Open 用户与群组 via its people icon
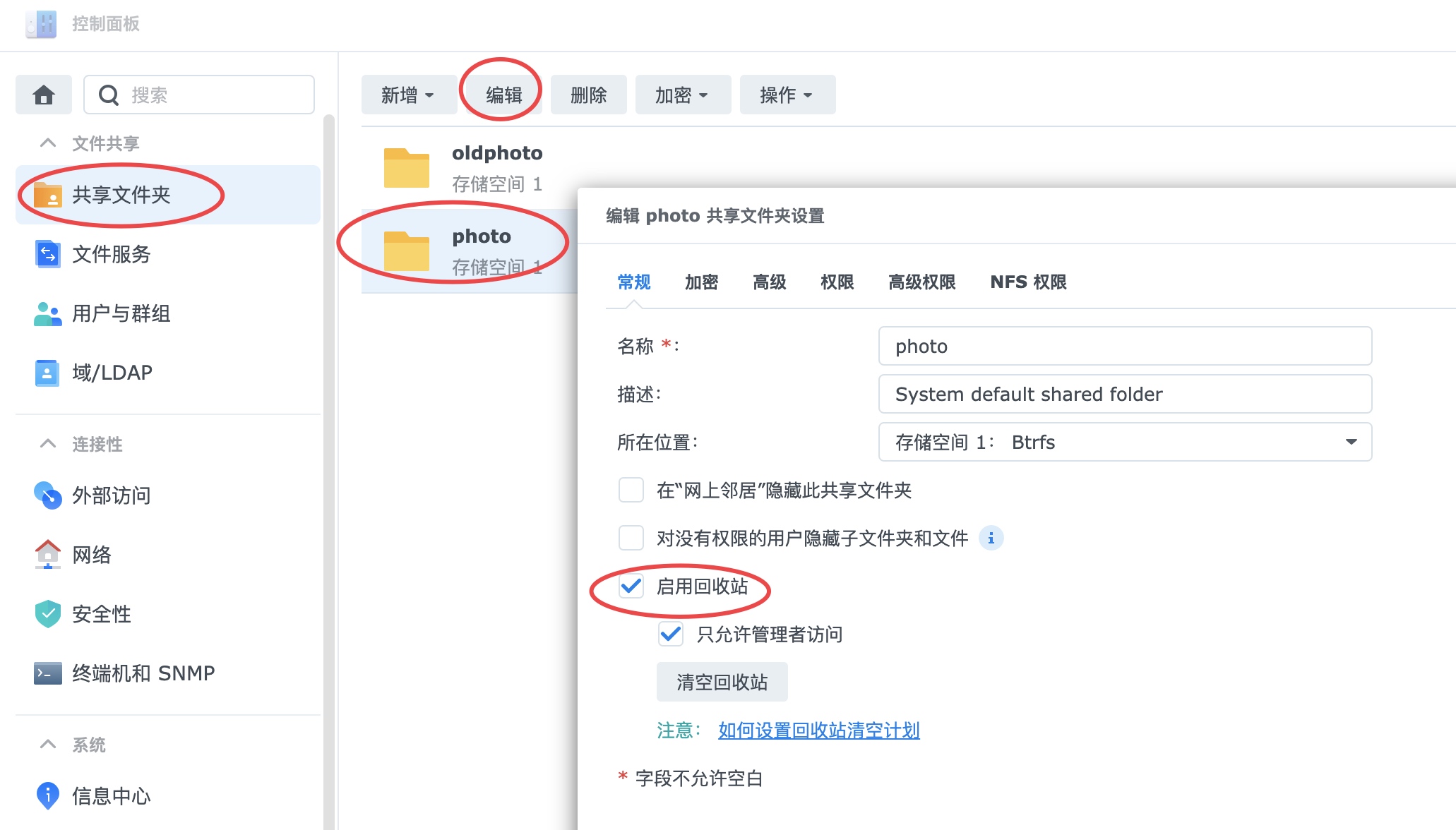Viewport: 1456px width, 830px height. (x=48, y=313)
